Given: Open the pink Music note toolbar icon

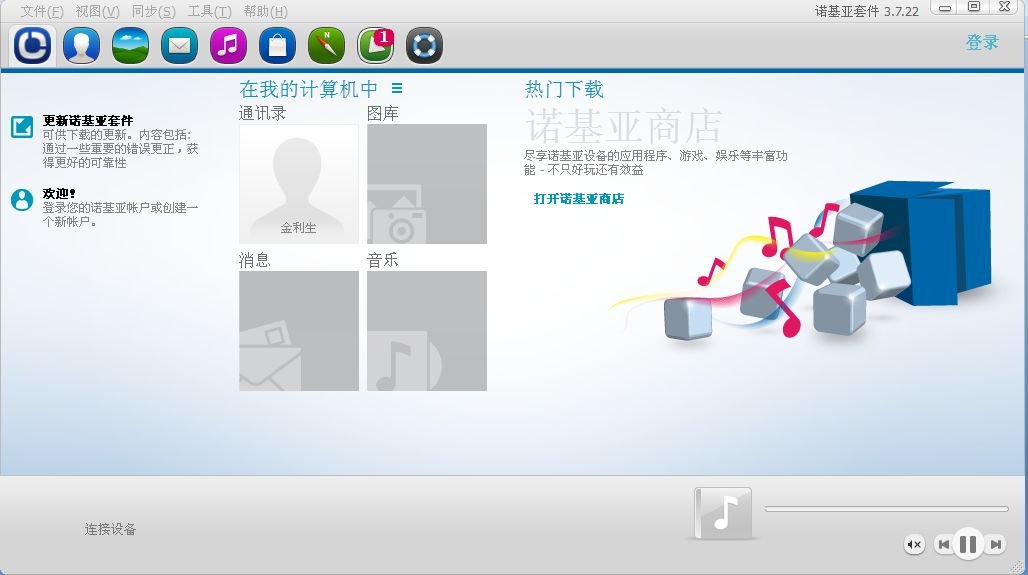Looking at the screenshot, I should click(228, 46).
